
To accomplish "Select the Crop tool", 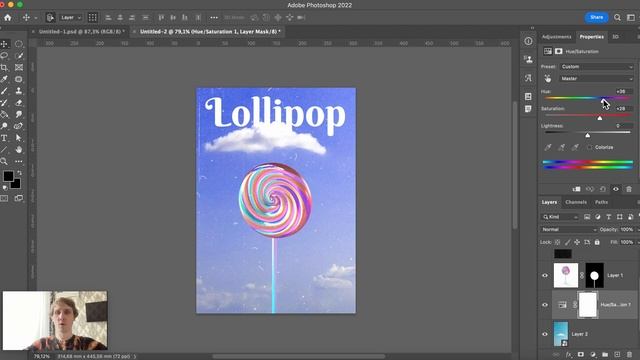I will [4, 67].
